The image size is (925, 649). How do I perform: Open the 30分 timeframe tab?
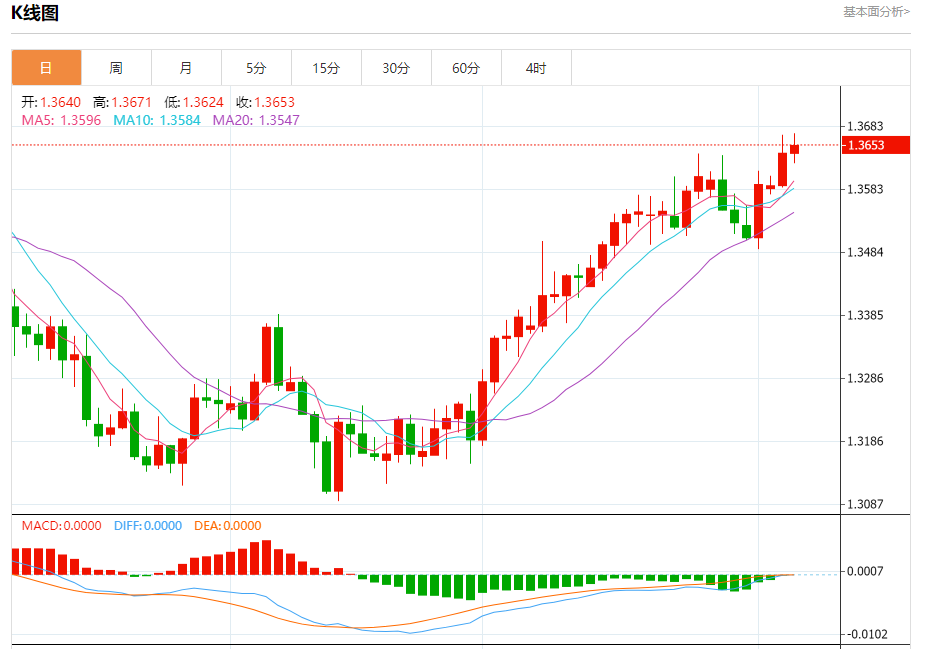(x=396, y=68)
